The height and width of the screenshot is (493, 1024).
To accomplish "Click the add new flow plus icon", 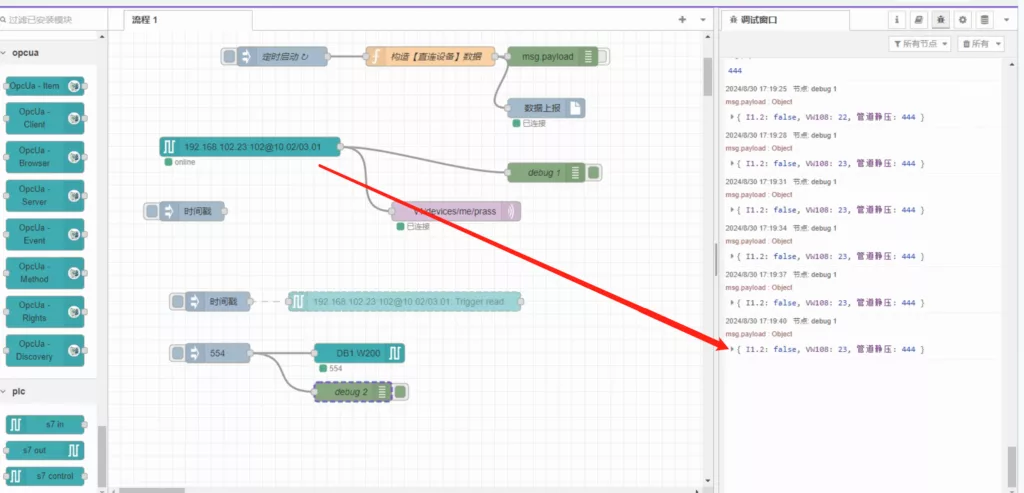I will click(x=682, y=19).
